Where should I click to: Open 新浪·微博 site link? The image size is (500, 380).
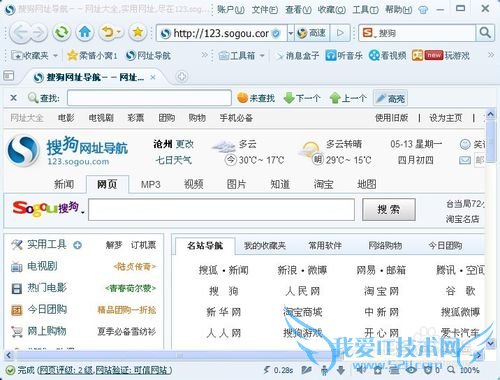tap(302, 270)
